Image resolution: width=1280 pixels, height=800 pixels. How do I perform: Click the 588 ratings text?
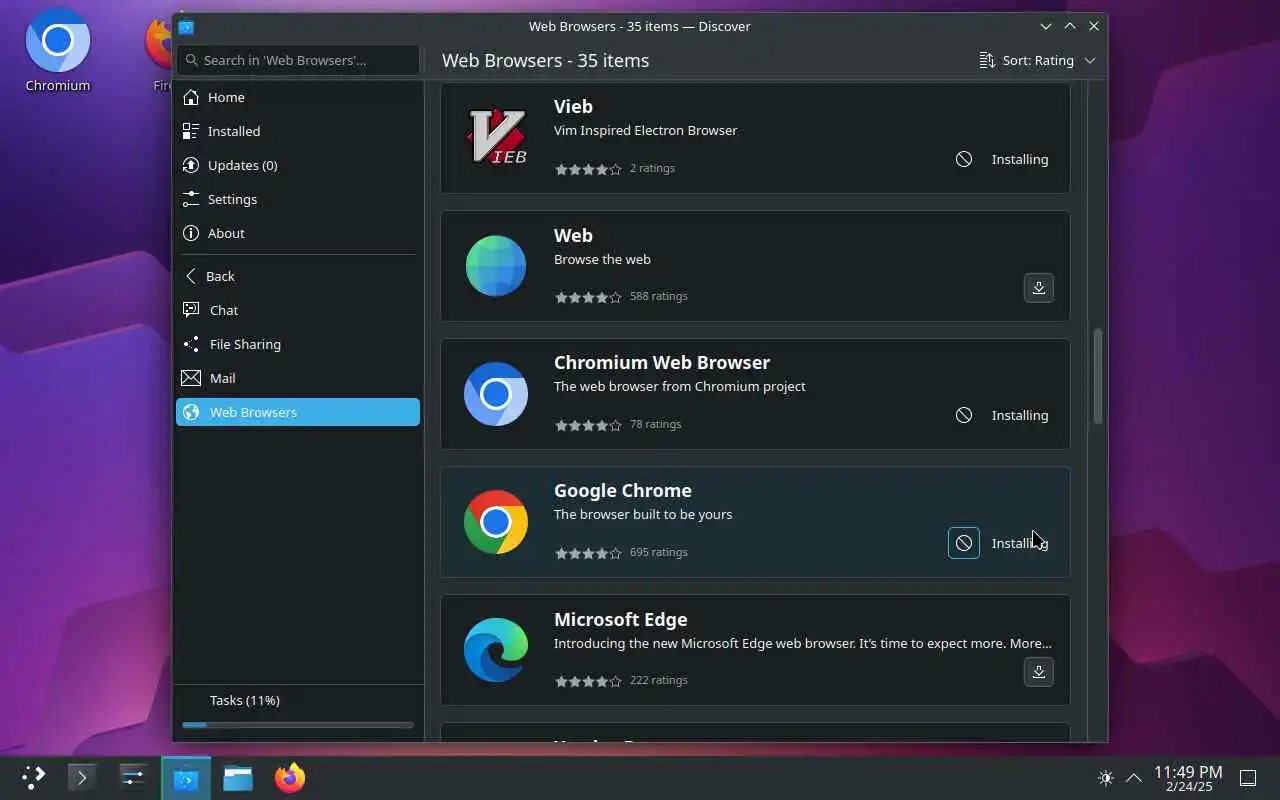click(658, 296)
